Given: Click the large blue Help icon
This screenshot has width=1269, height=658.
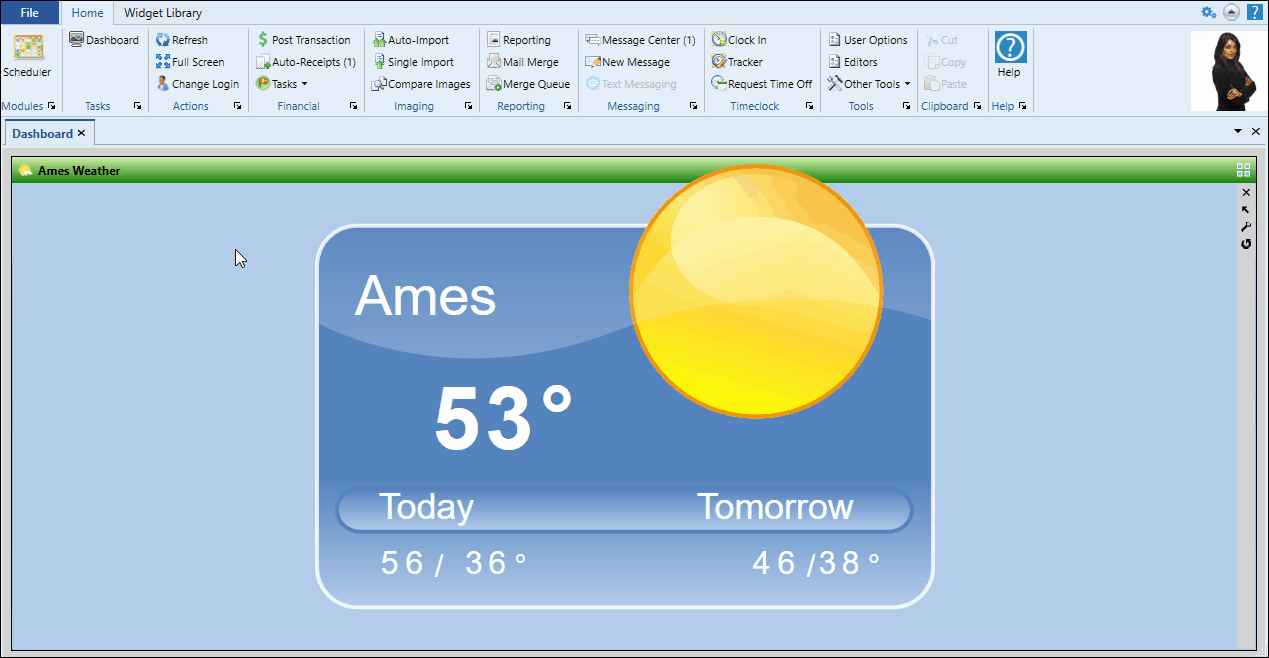Looking at the screenshot, I should coord(1010,48).
